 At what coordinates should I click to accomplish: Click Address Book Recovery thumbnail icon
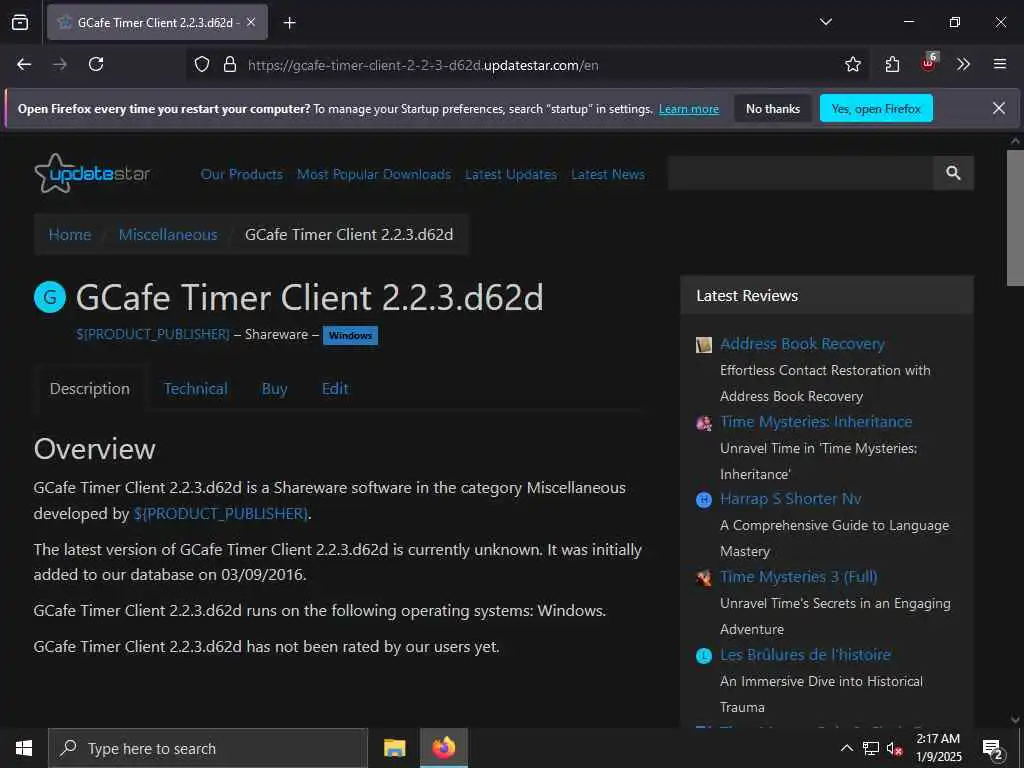tap(703, 344)
